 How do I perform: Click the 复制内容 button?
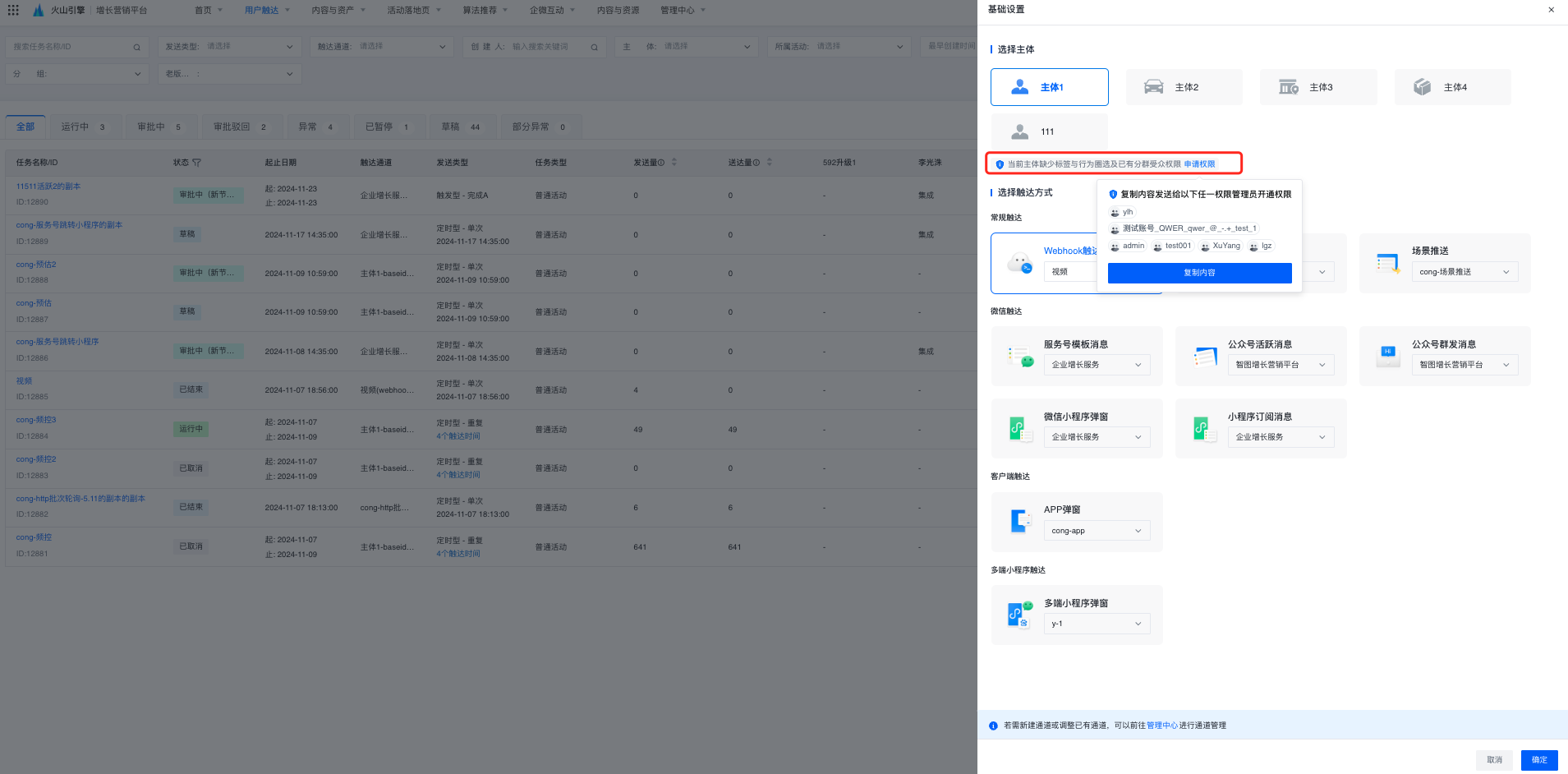pyautogui.click(x=1199, y=273)
